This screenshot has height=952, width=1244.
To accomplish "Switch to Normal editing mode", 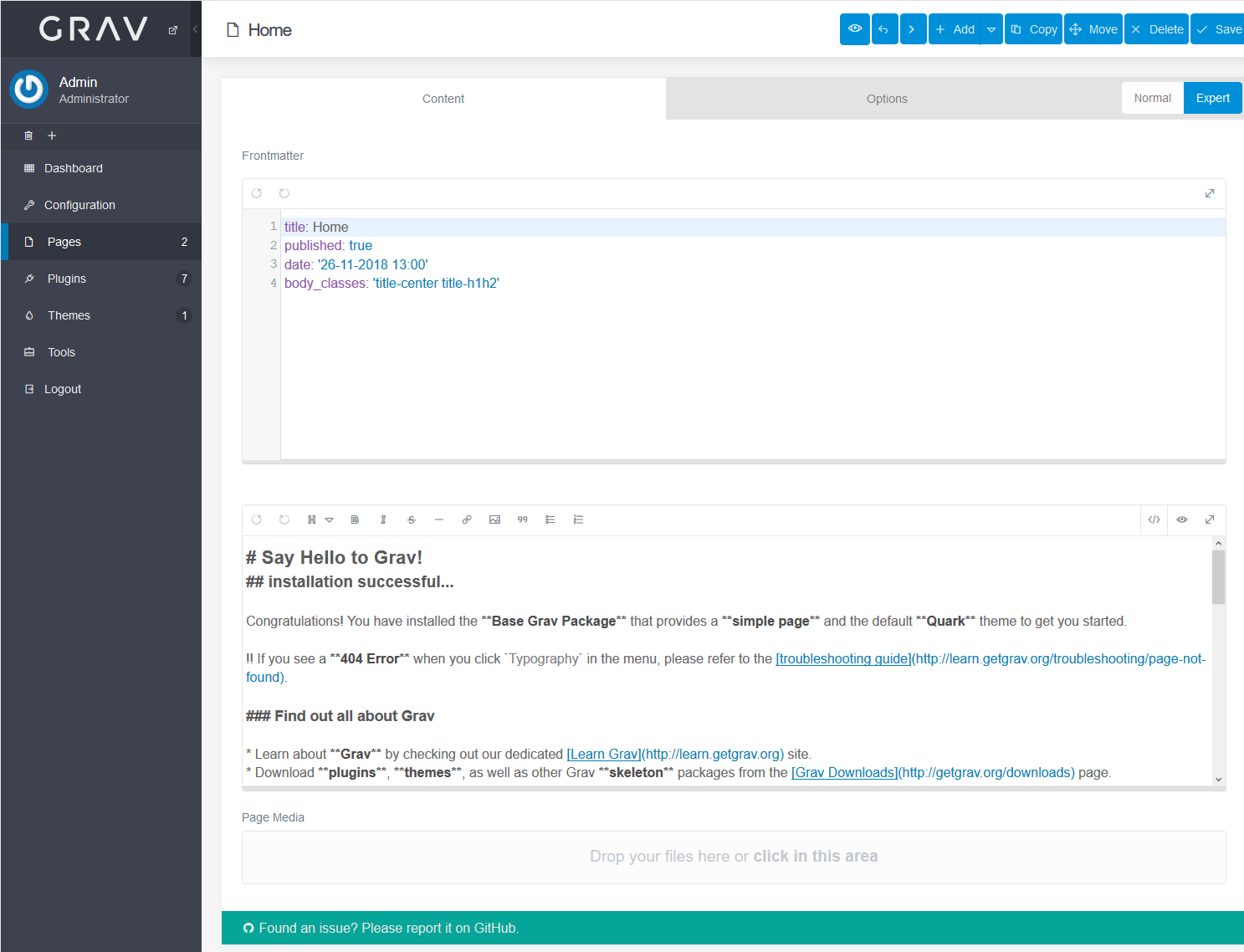I will pos(1152,98).
